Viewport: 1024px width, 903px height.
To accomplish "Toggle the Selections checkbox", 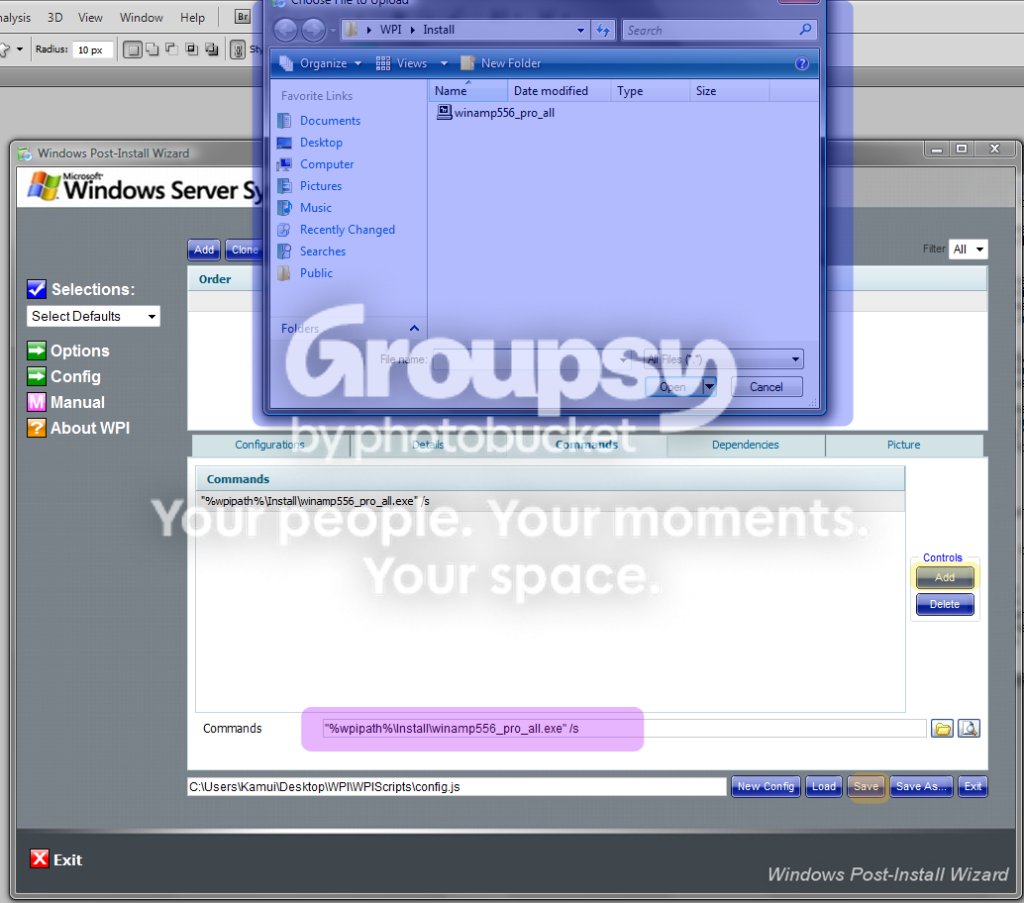I will 37,289.
